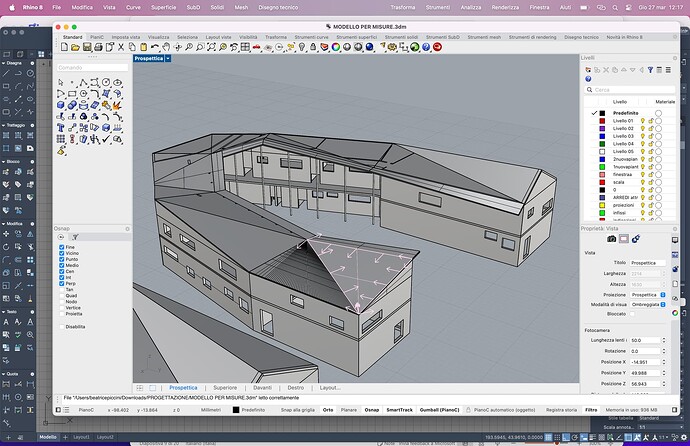Viewport: 690px width, 446px height.
Task: Click the Lunghezza lenti stepper arrows
Action: [x=664, y=340]
